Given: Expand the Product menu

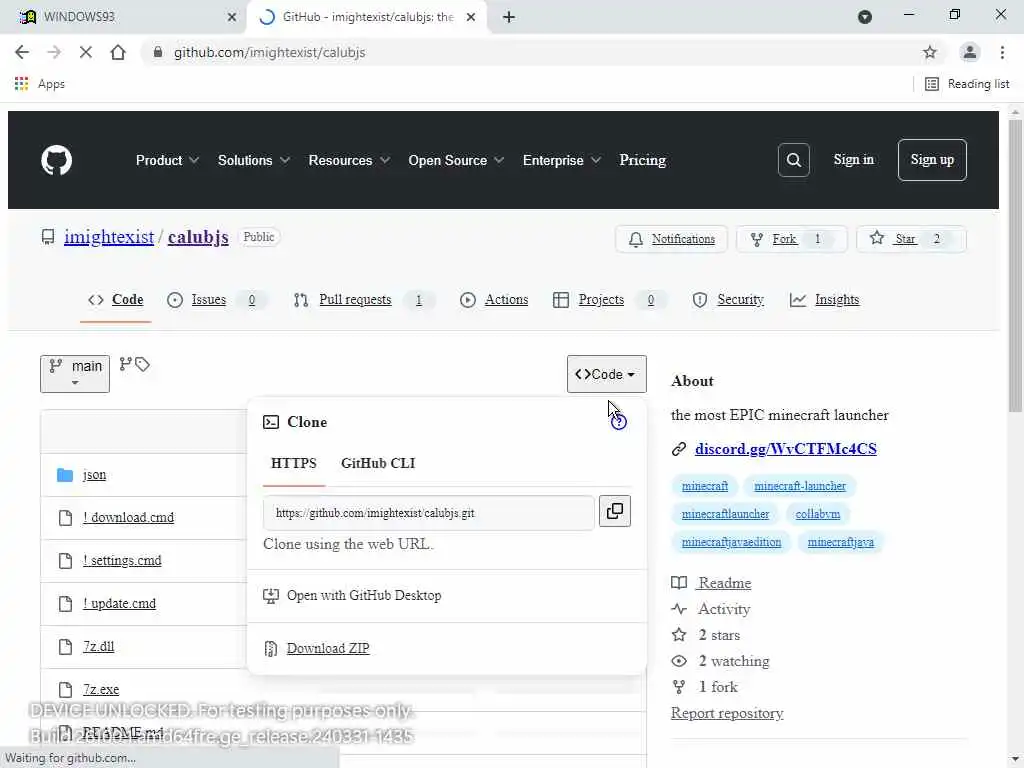Looking at the screenshot, I should (167, 160).
